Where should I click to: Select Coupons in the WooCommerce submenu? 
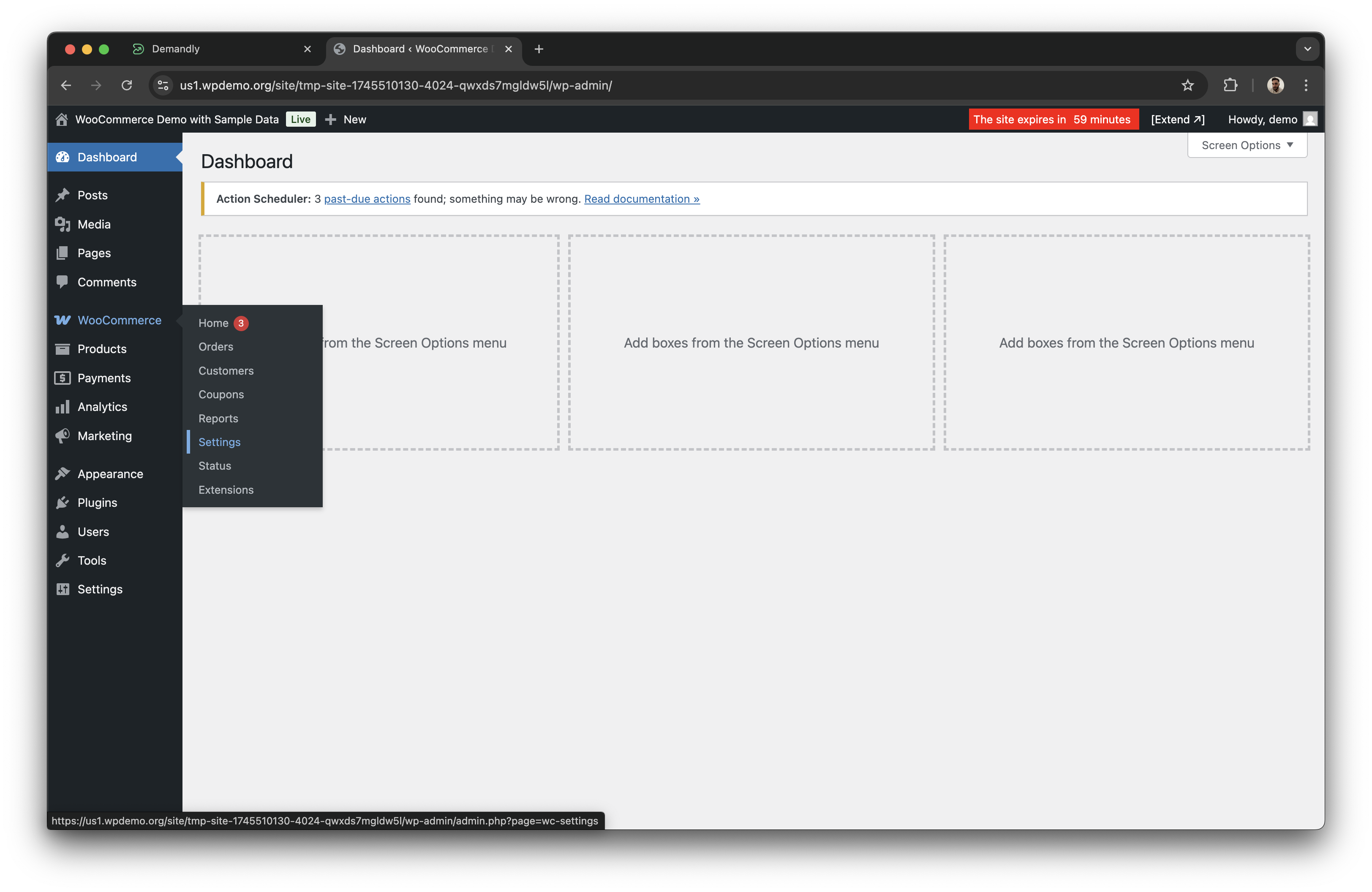coord(221,394)
